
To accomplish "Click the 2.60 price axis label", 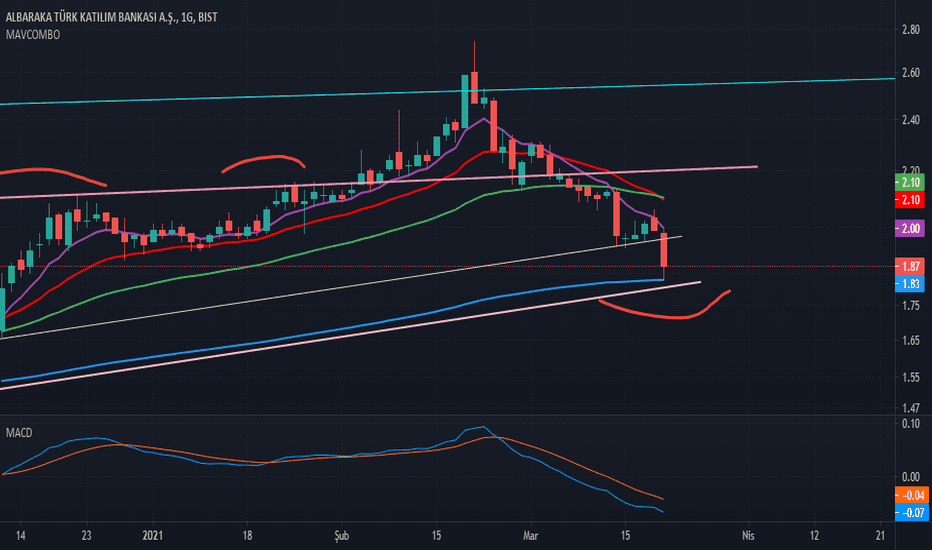I will click(x=911, y=73).
